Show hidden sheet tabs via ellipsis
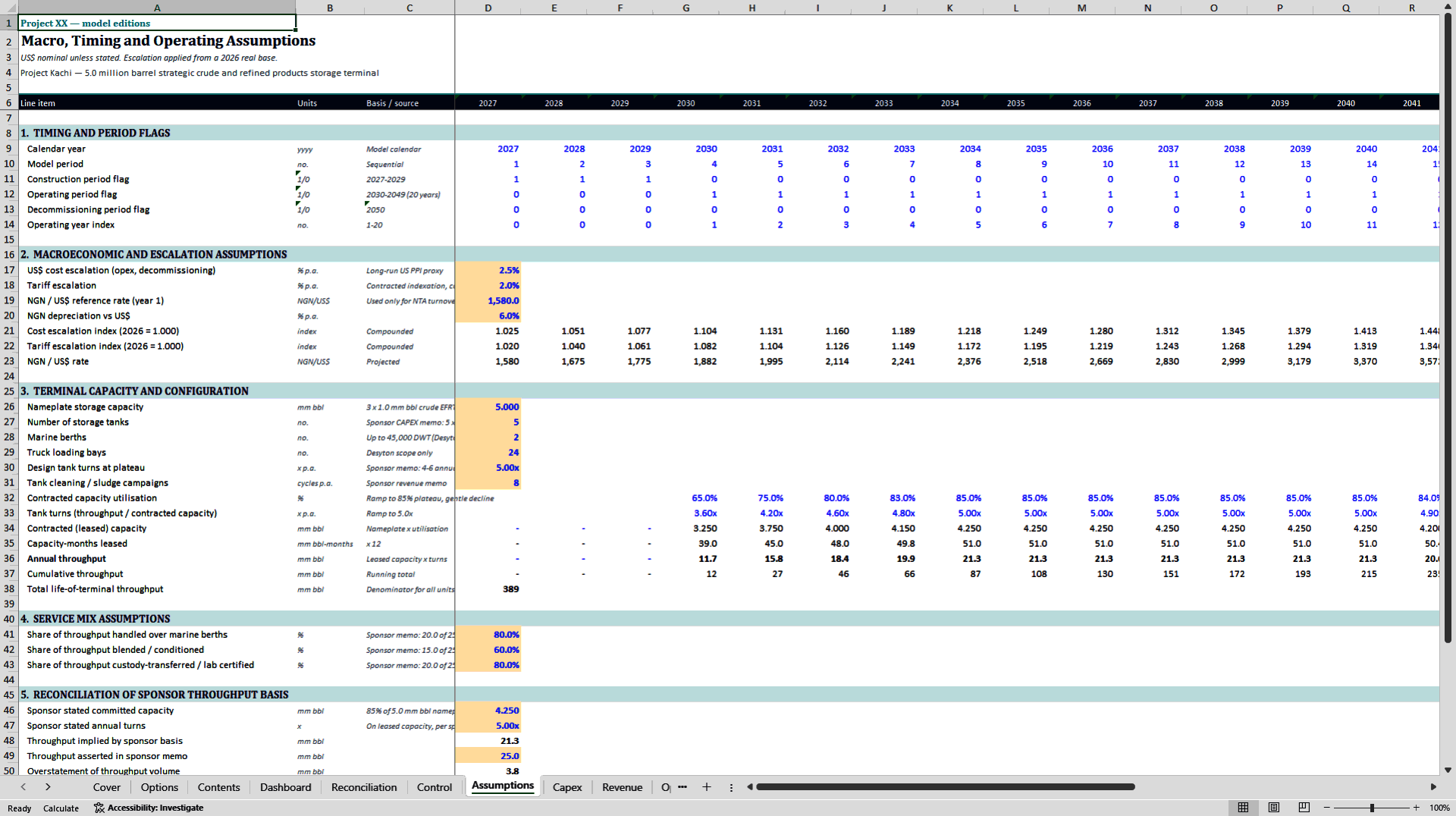 click(x=682, y=787)
